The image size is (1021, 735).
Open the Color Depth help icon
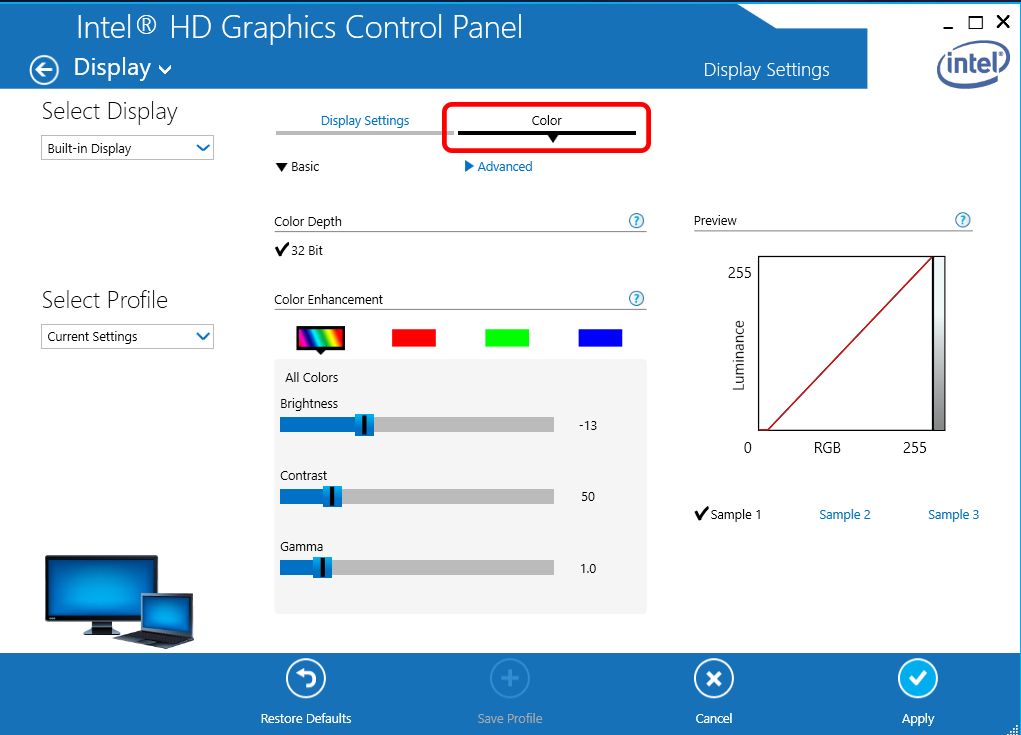click(636, 221)
